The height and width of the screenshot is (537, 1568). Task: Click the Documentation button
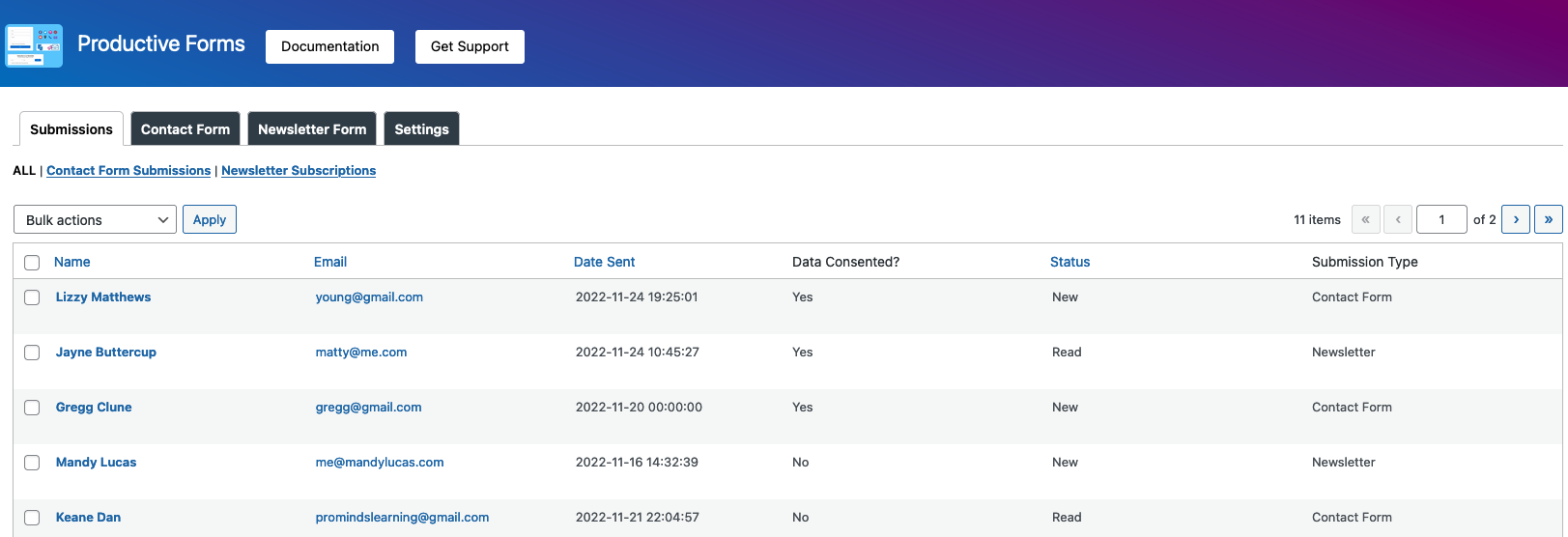point(329,46)
